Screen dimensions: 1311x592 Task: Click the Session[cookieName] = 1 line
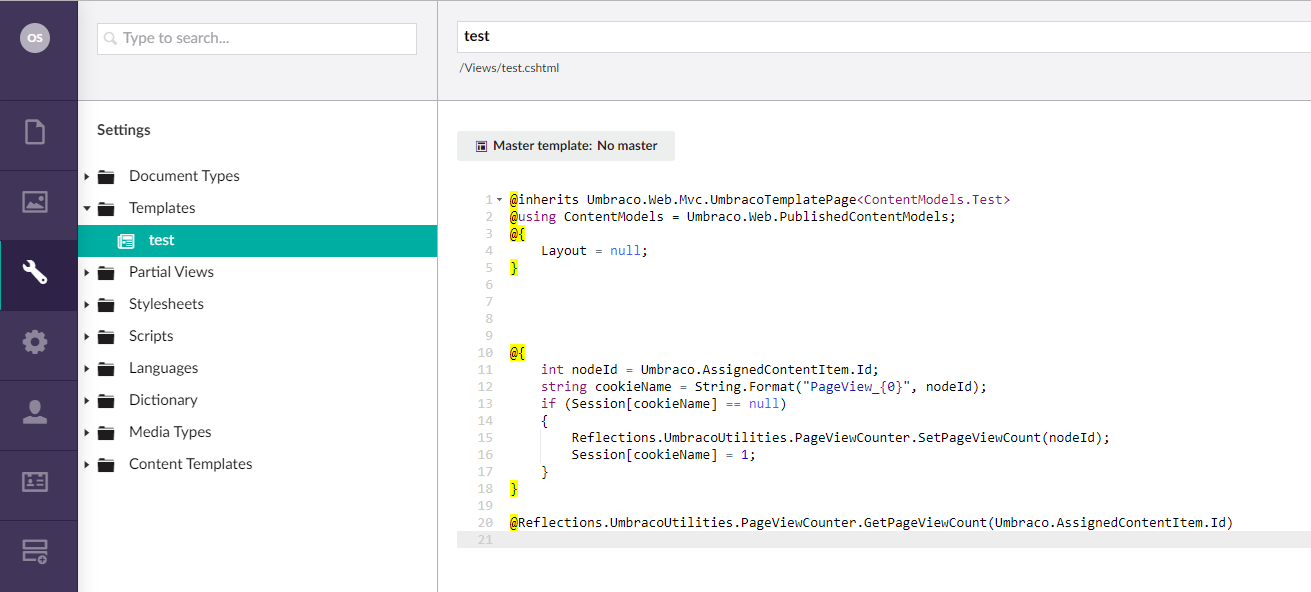[x=664, y=455]
